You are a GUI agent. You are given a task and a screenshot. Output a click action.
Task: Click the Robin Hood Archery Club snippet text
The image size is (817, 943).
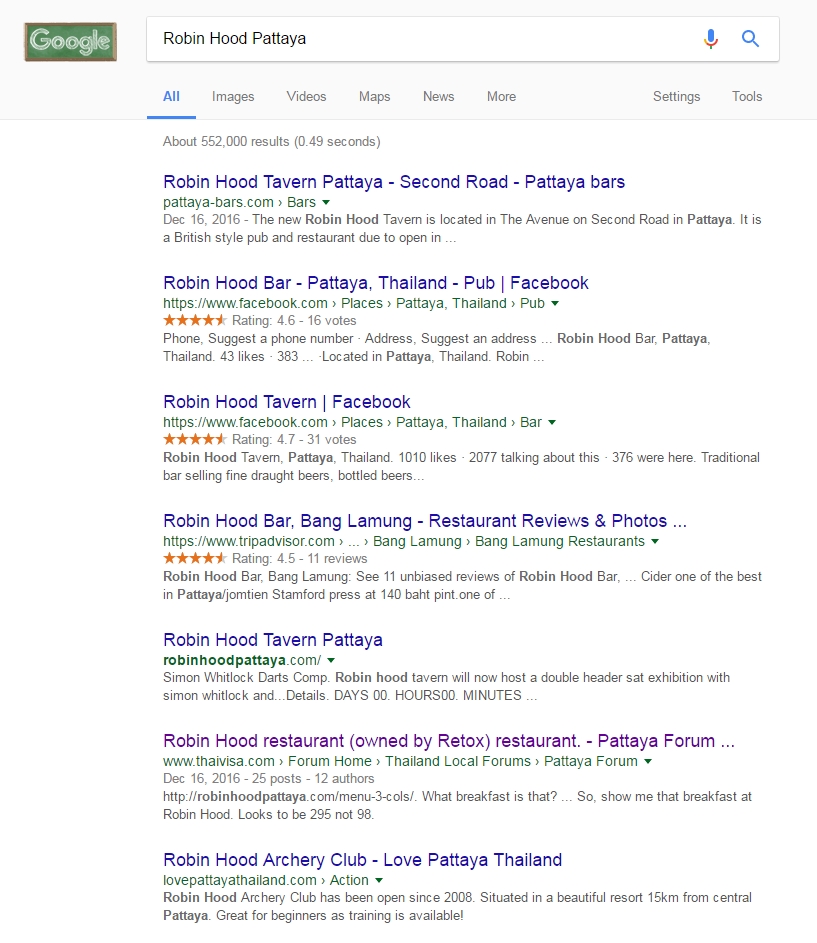[457, 906]
